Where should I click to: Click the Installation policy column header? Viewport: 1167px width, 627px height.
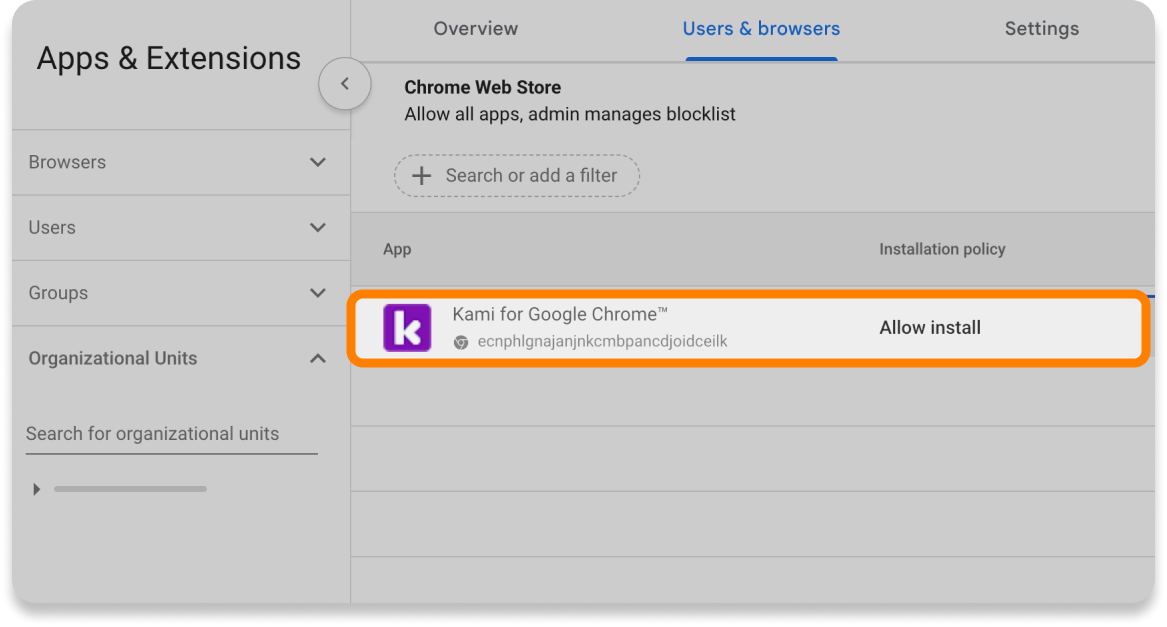[x=942, y=249]
